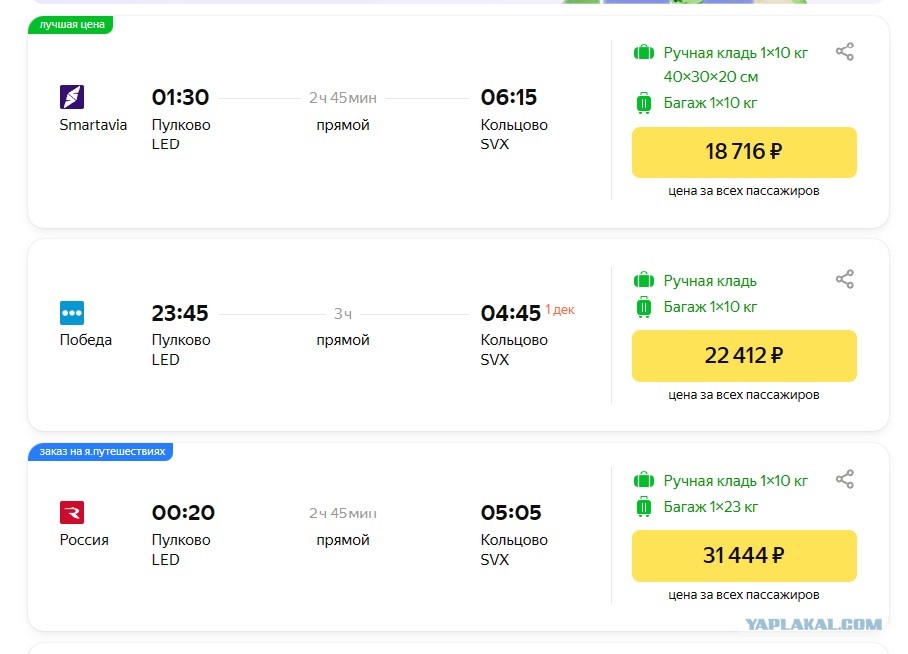
Task: Click the green baggage icon for Россия
Action: [644, 507]
